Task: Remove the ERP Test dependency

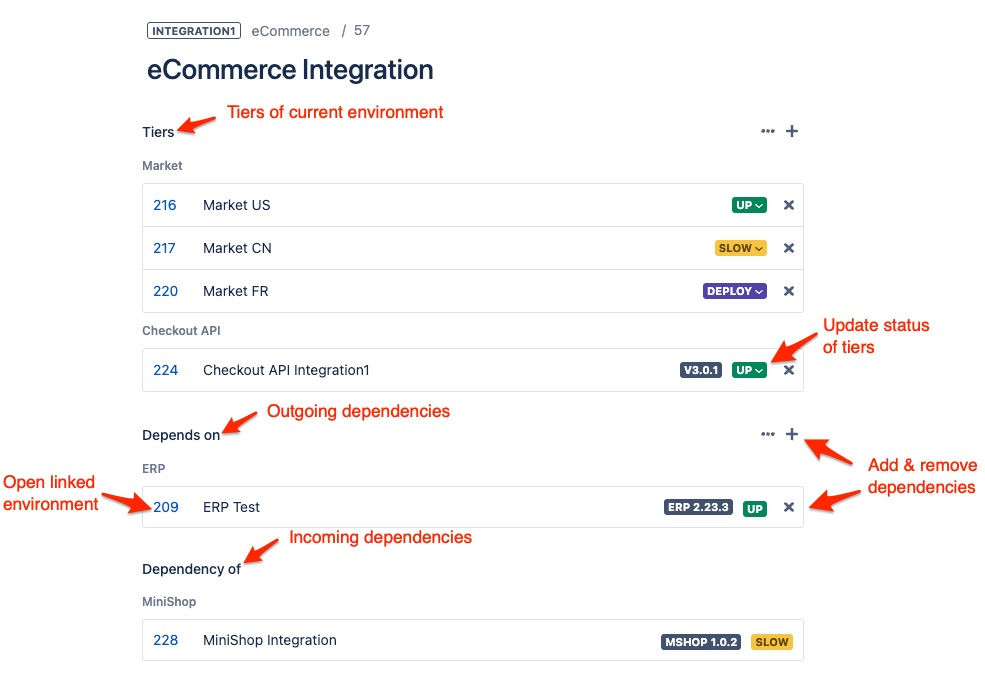Action: point(788,507)
